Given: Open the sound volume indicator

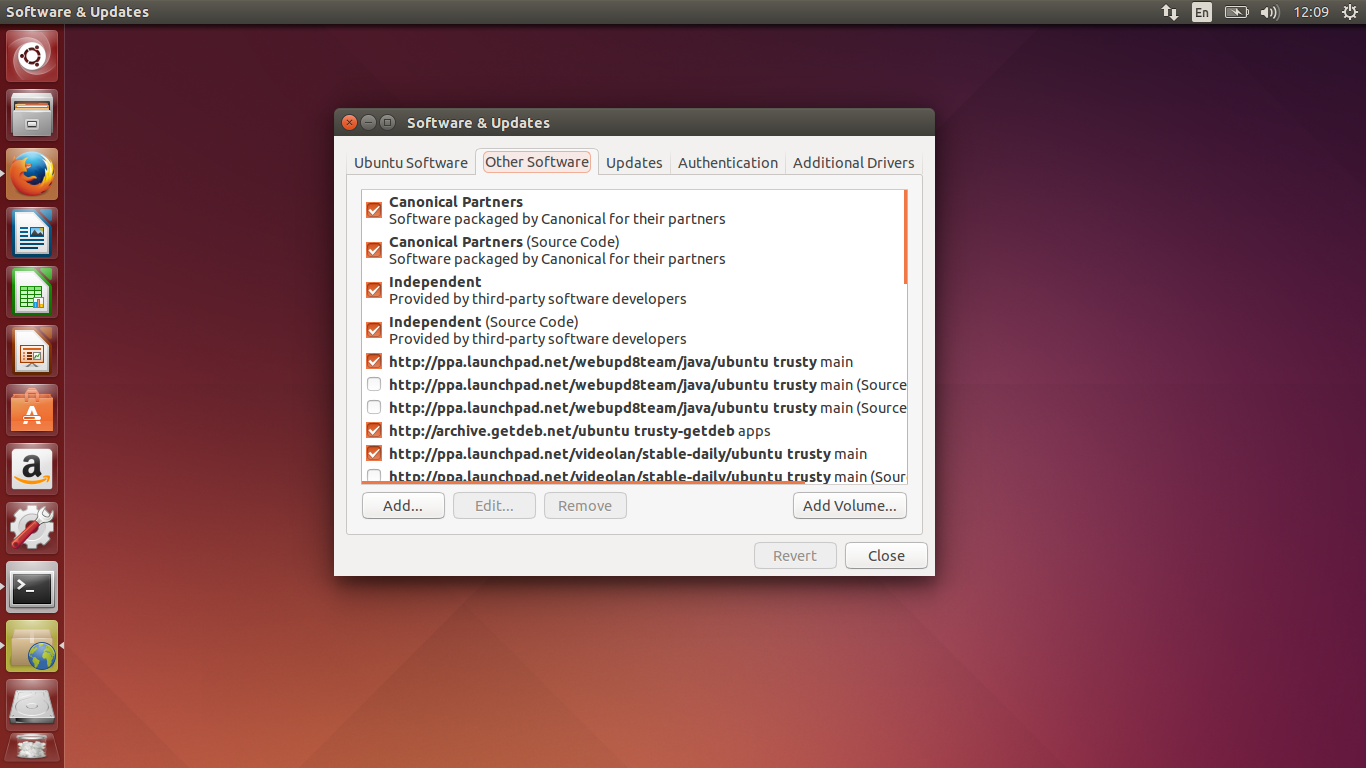Looking at the screenshot, I should pos(1270,12).
